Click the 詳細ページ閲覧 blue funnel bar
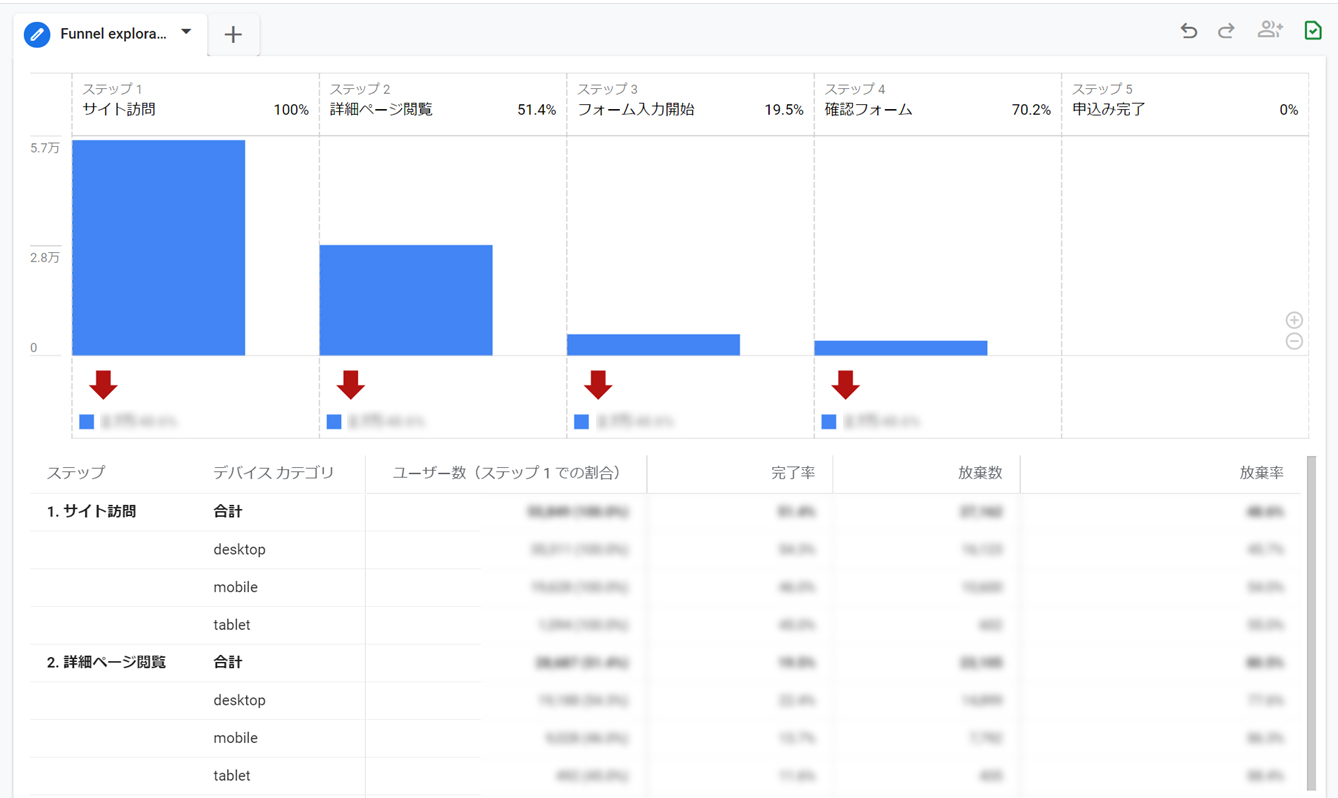This screenshot has width=1338, height=798. (406, 300)
